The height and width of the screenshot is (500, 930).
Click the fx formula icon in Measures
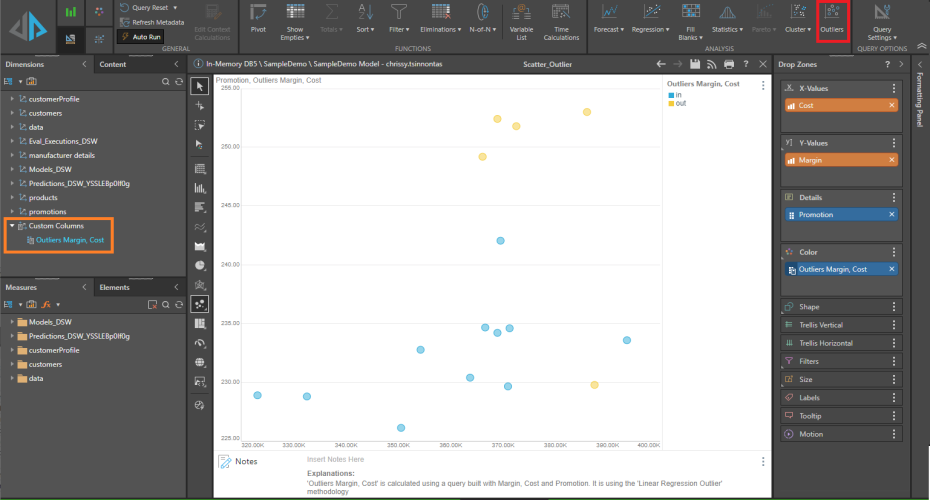45,303
